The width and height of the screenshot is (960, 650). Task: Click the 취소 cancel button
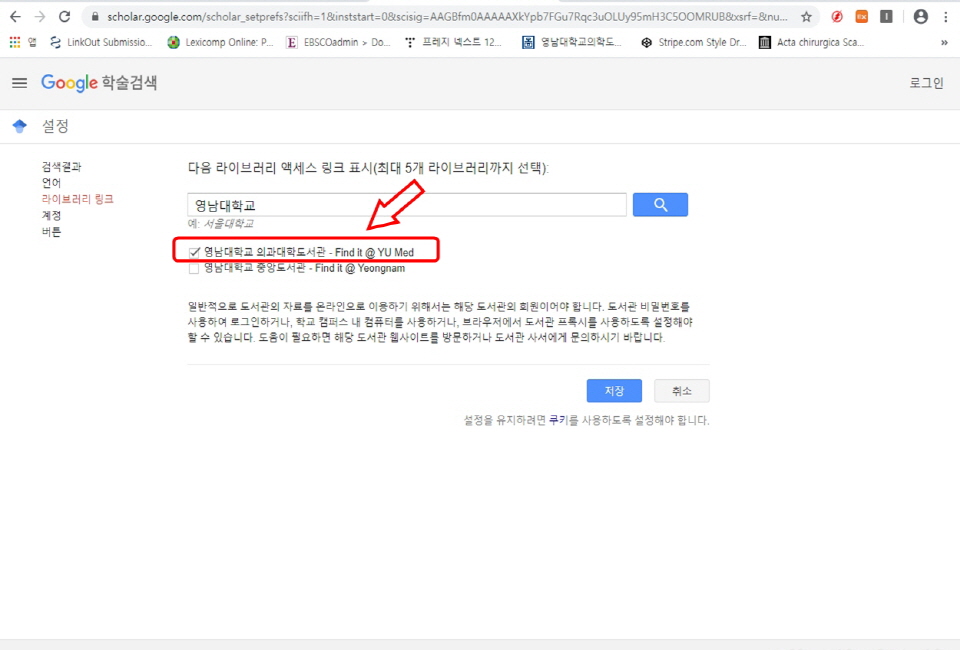click(681, 390)
